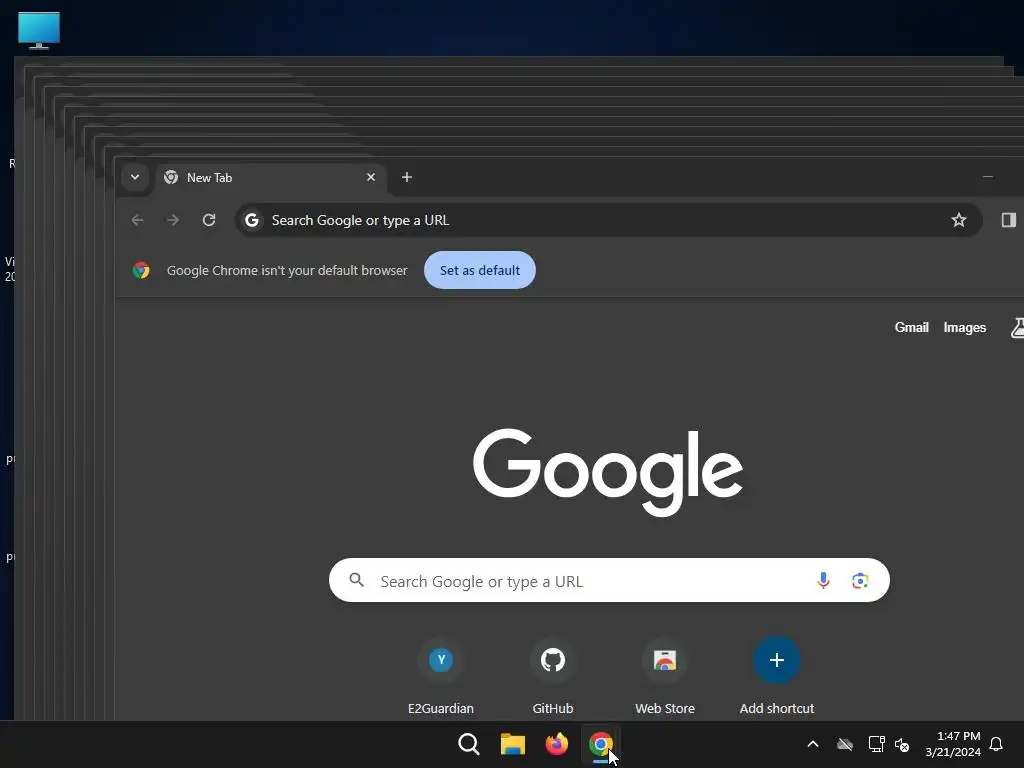Click the OneDrive cloud tray icon

click(x=845, y=744)
